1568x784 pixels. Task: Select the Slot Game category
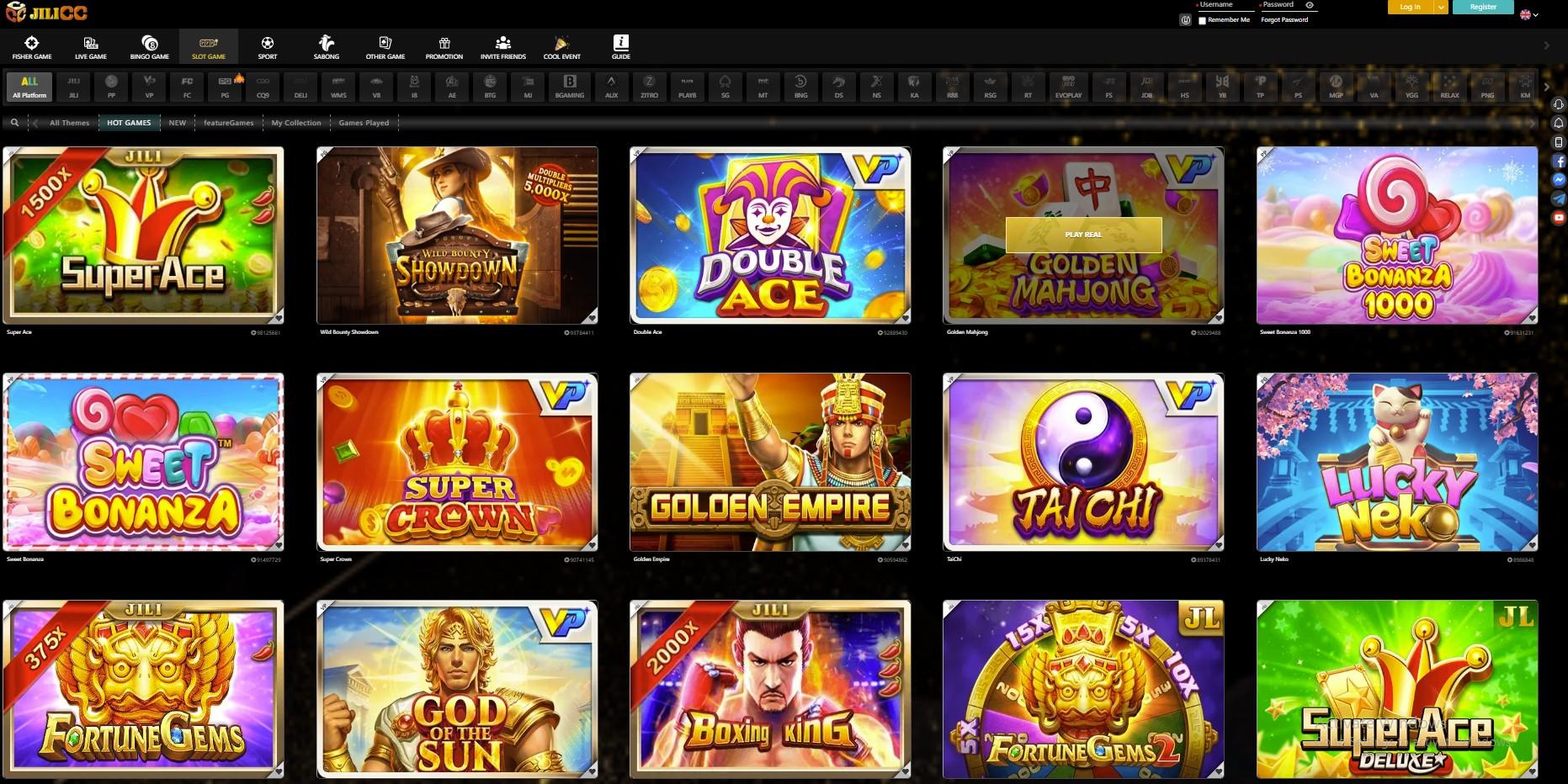point(209,47)
